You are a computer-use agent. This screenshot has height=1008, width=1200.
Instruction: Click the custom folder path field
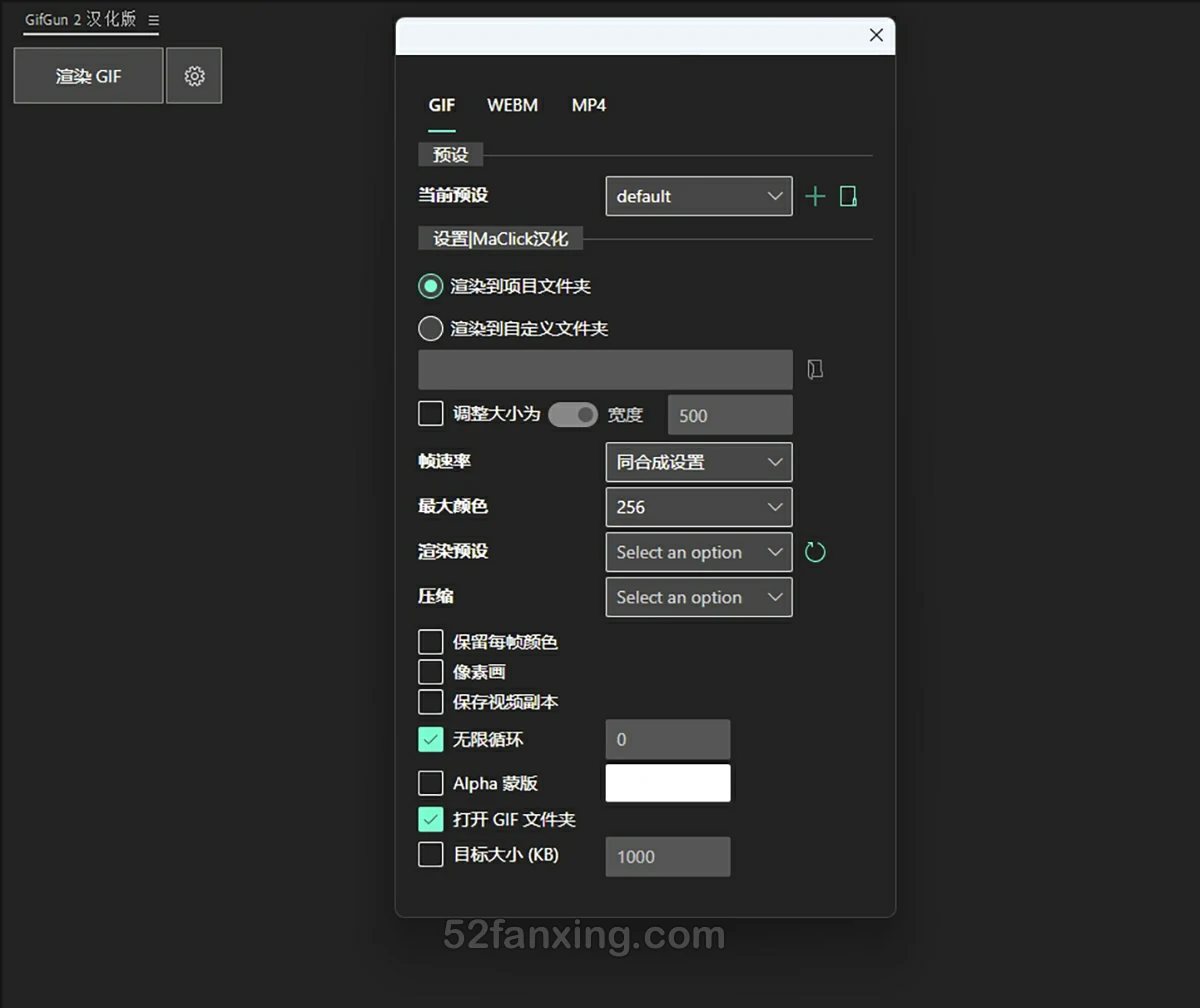(605, 370)
